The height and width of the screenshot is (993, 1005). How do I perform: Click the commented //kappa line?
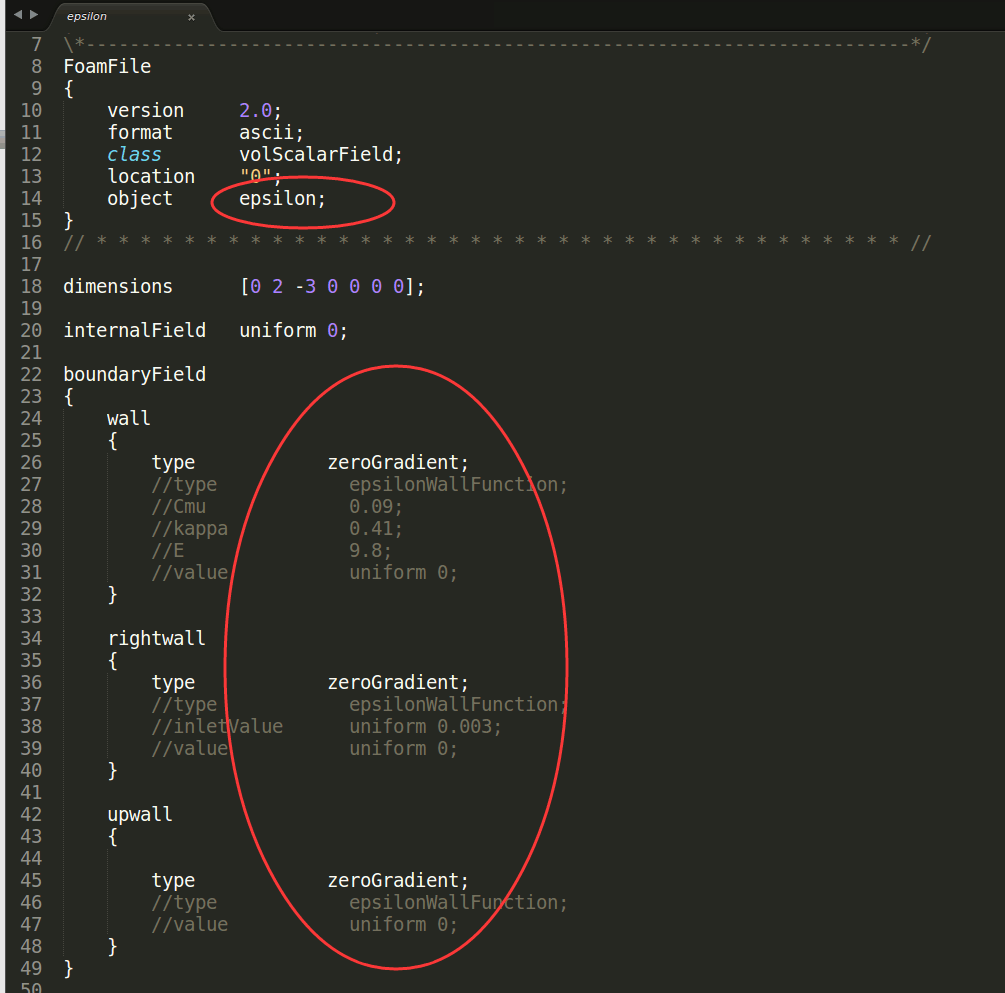click(190, 528)
